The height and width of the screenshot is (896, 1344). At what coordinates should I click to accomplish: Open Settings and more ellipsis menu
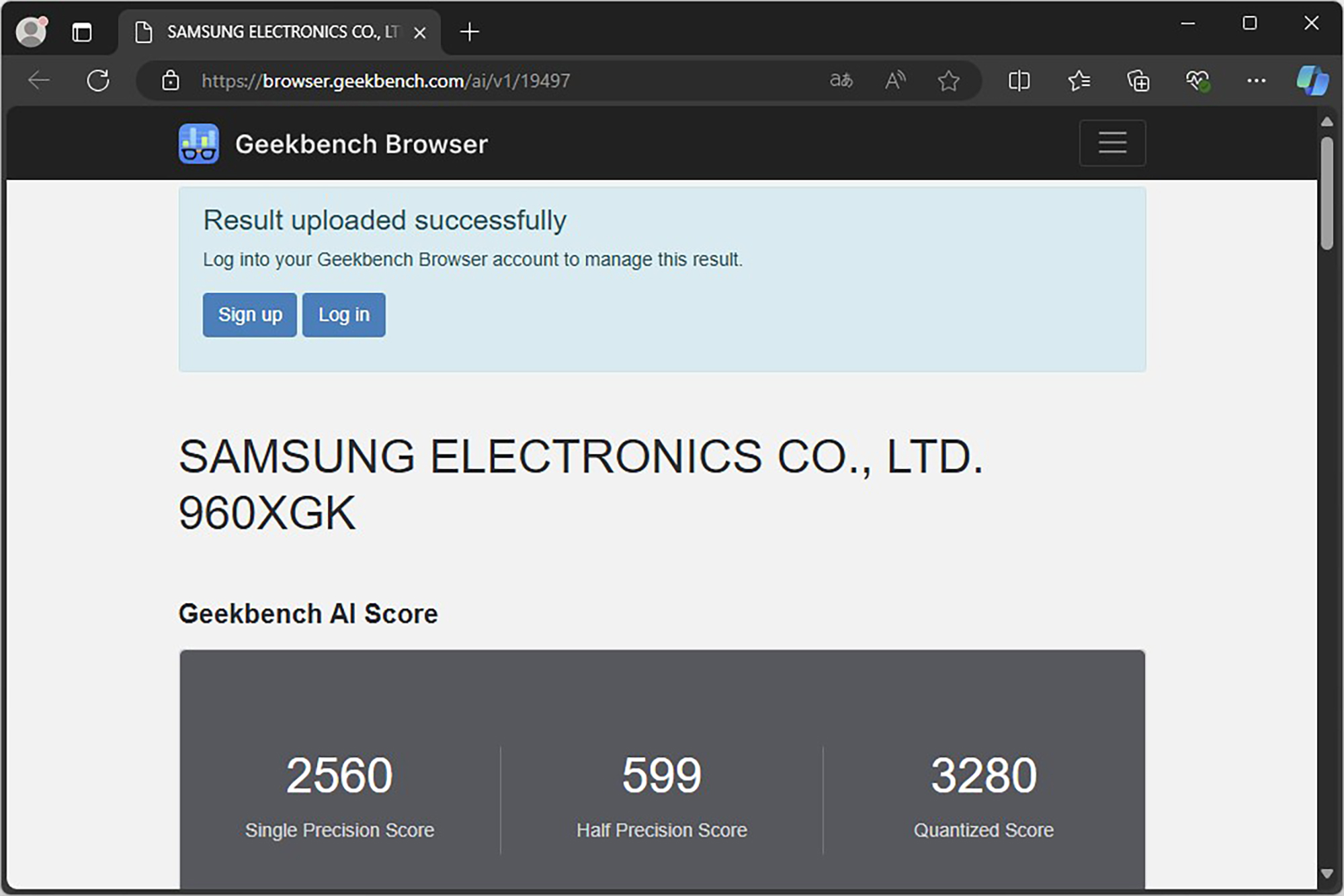pyautogui.click(x=1255, y=81)
